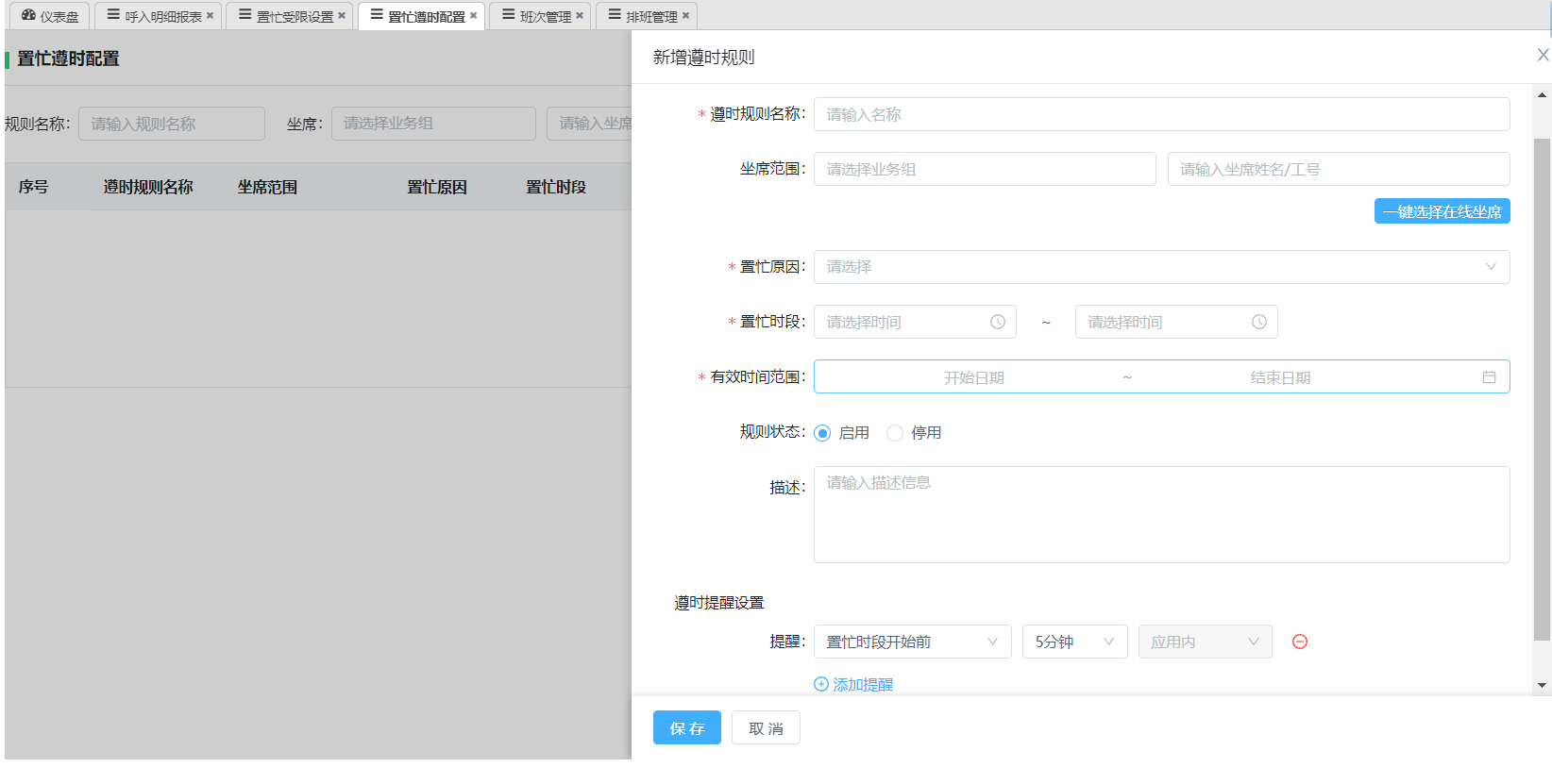Viewport: 1552px width, 784px height.
Task: Click the 开始日期 date field
Action: click(x=974, y=377)
